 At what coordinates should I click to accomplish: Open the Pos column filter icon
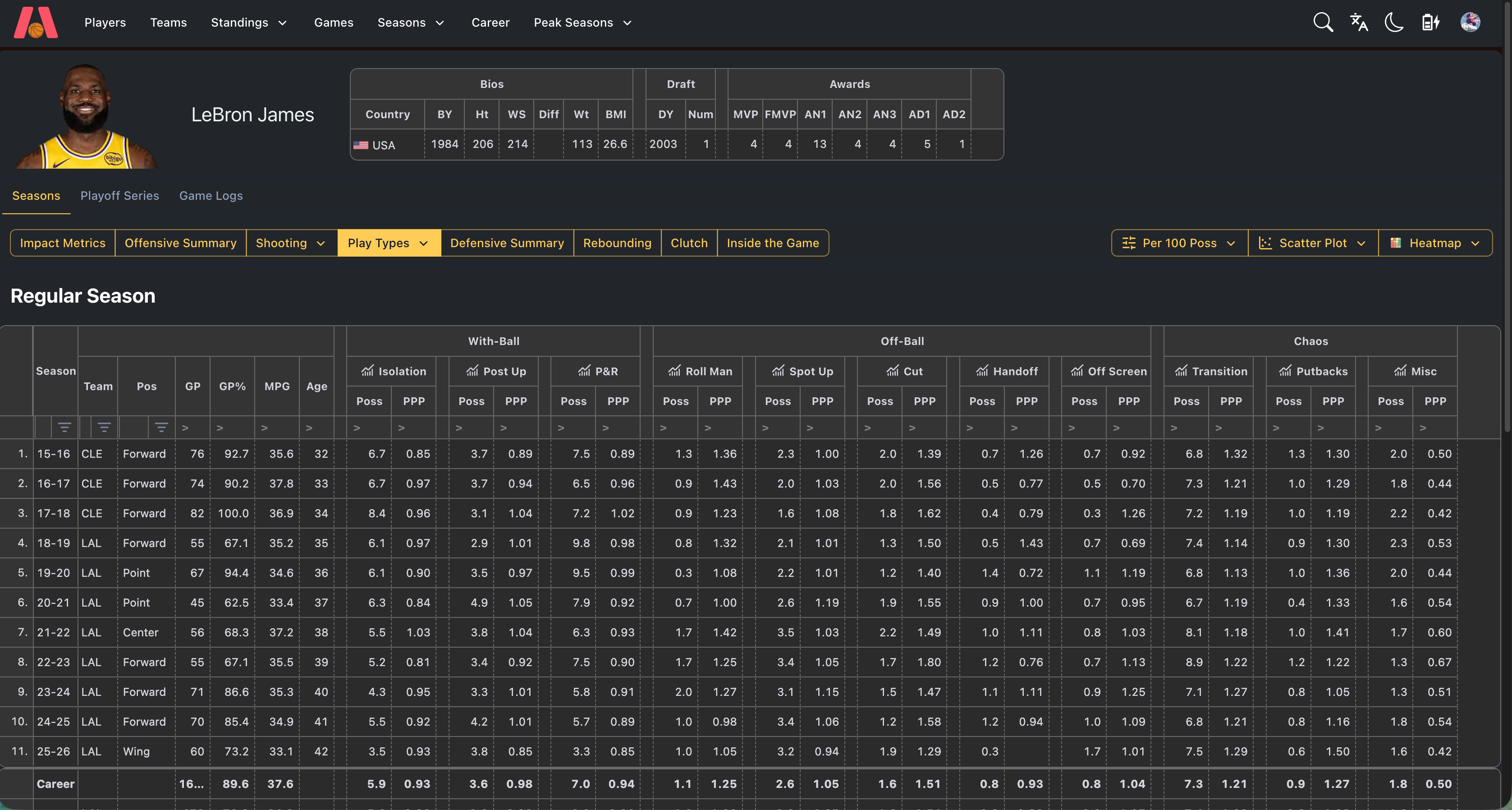161,428
